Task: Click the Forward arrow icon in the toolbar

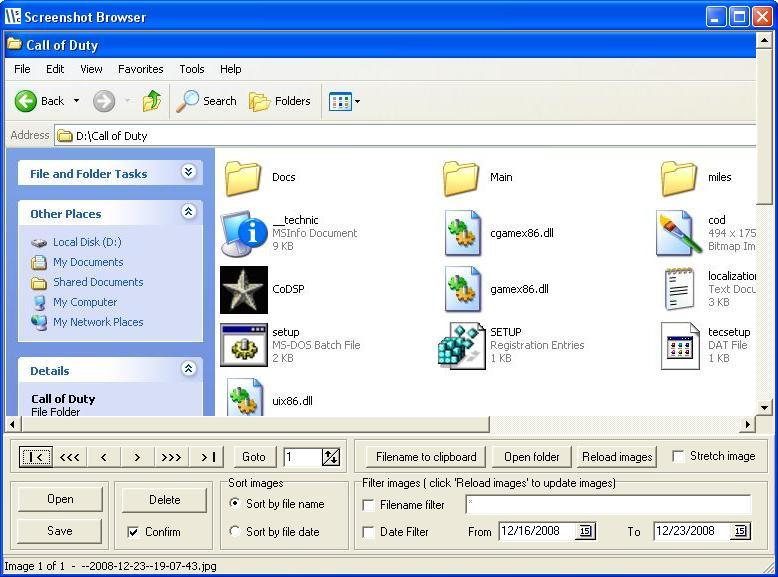Action: [x=104, y=101]
